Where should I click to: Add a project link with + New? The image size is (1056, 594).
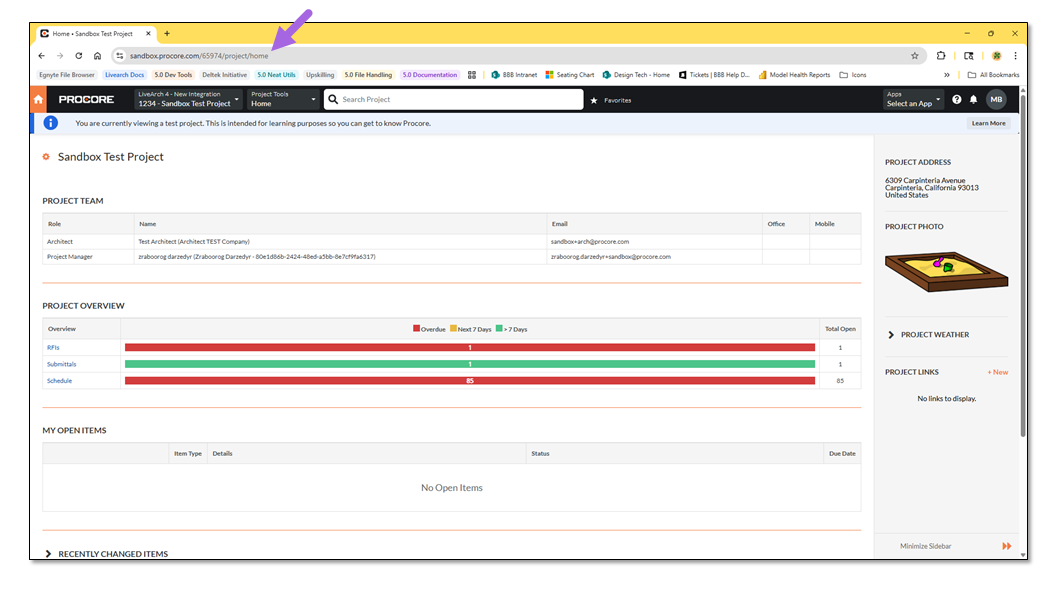tap(998, 372)
